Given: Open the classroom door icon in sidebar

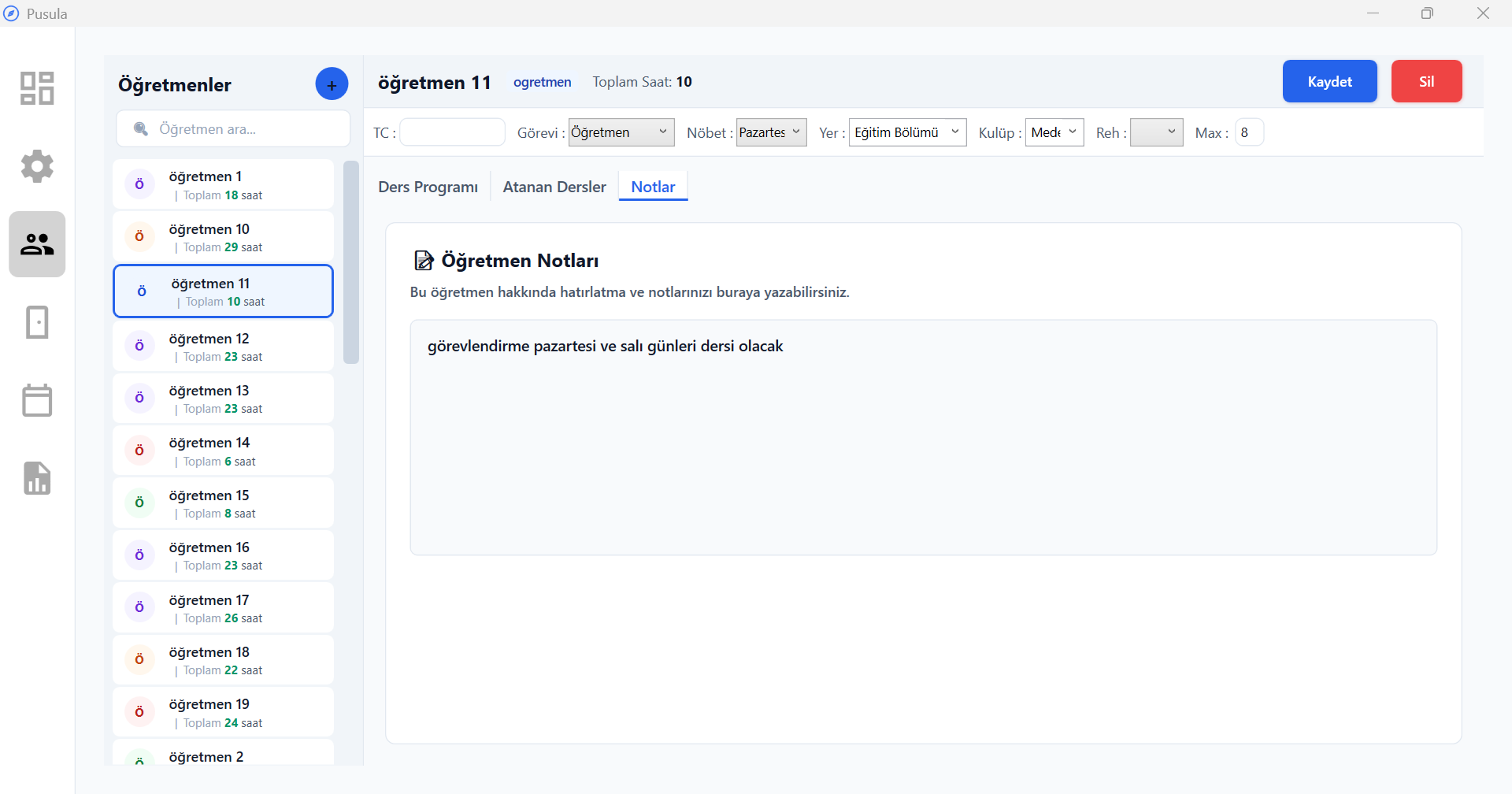Looking at the screenshot, I should (37, 322).
